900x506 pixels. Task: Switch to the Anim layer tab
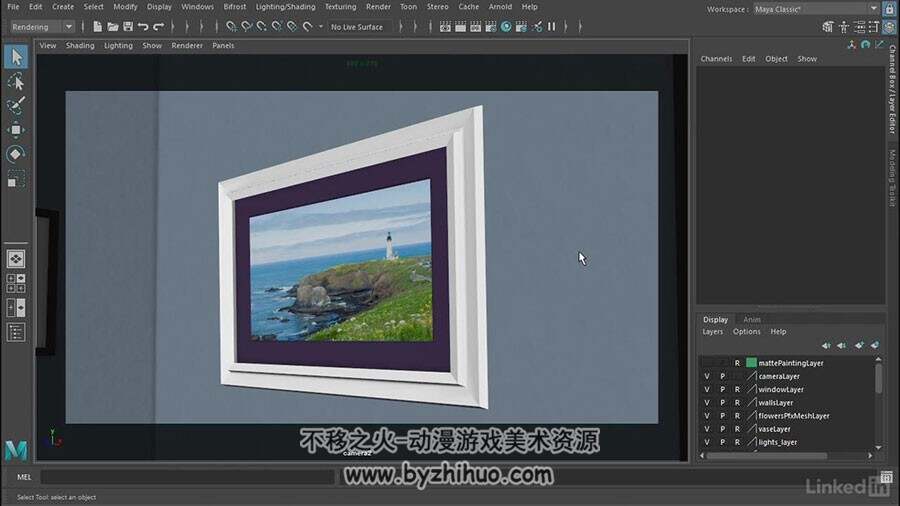tap(752, 320)
